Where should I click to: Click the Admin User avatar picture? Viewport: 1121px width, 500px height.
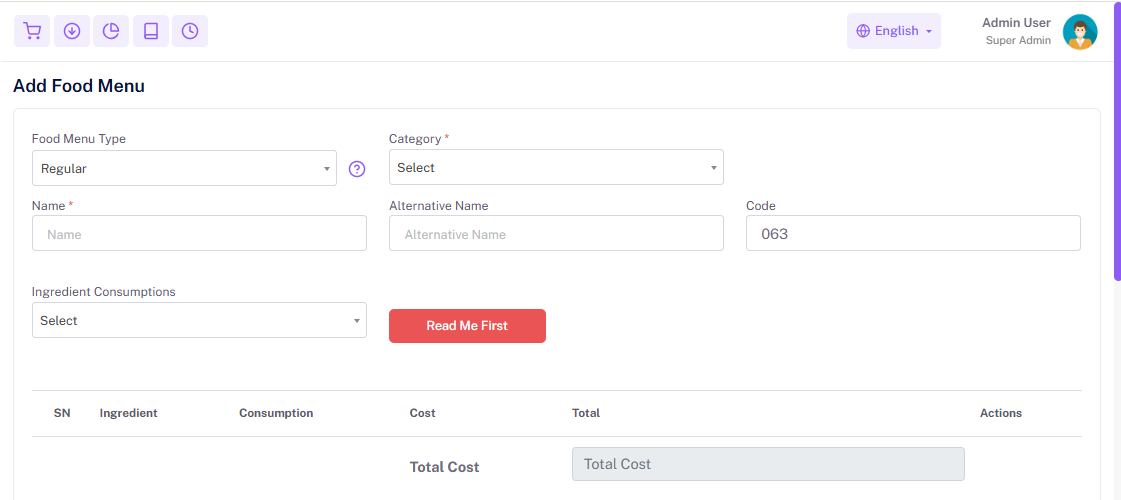click(x=1079, y=32)
